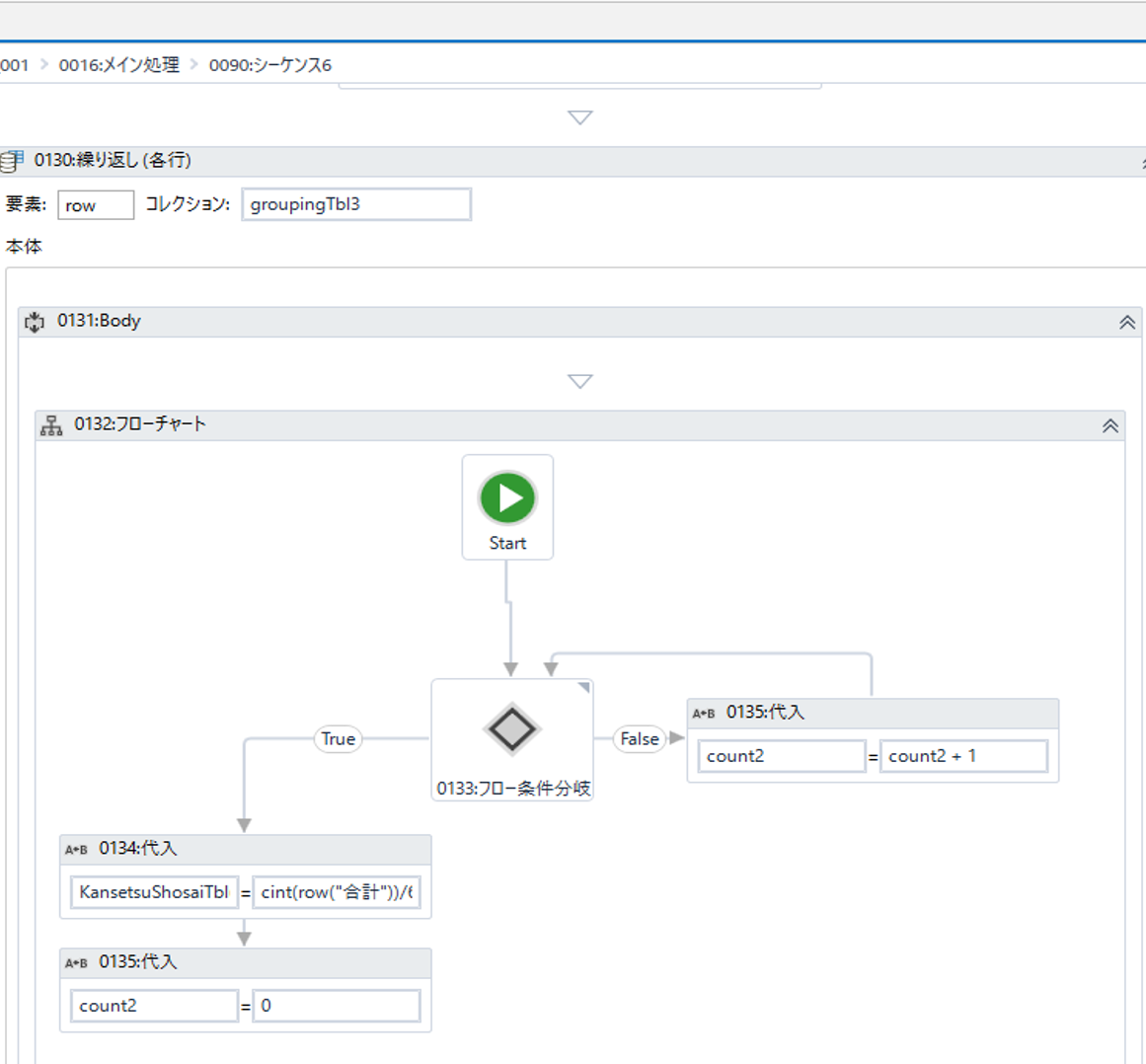Click the 0132 flowchart icon
1146x1064 pixels.
[x=51, y=425]
